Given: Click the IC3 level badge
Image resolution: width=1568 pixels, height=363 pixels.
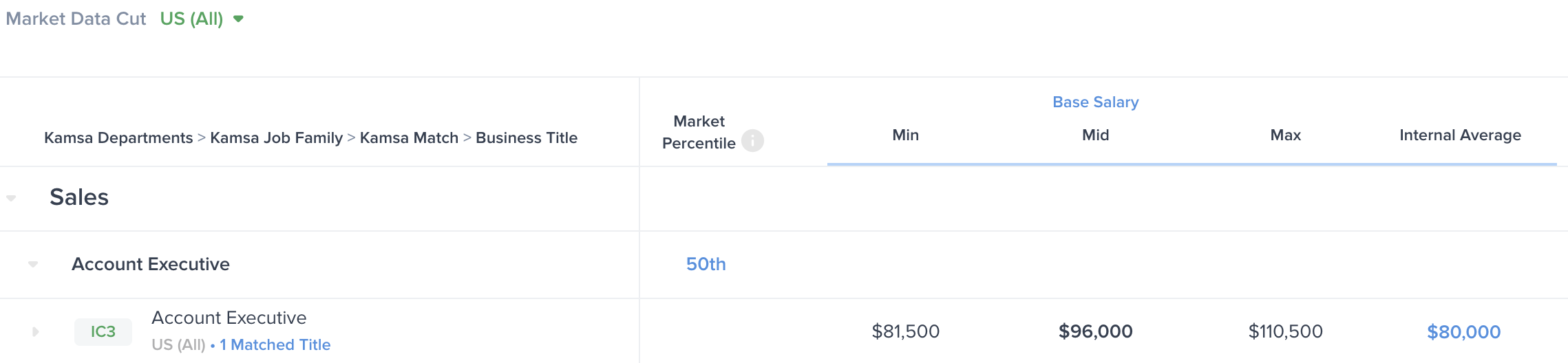Looking at the screenshot, I should [x=103, y=332].
